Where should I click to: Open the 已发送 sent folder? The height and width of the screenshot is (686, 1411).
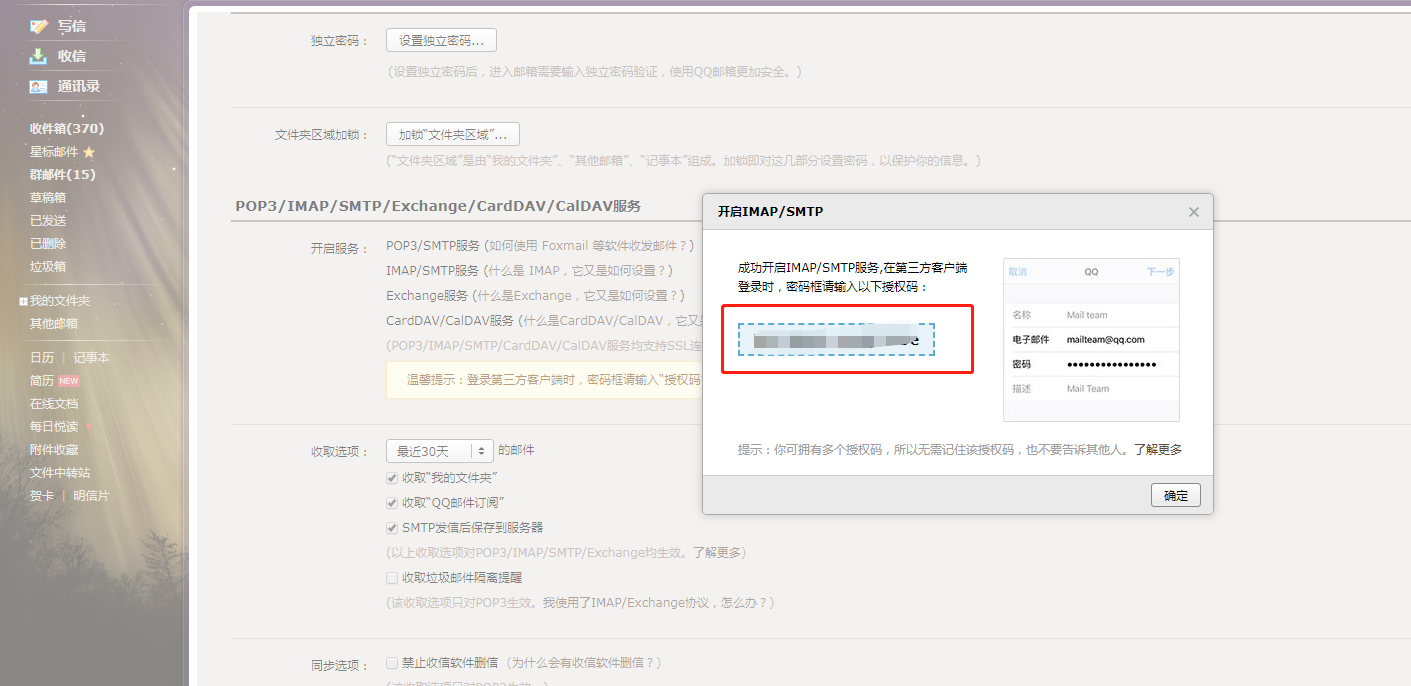[x=48, y=221]
